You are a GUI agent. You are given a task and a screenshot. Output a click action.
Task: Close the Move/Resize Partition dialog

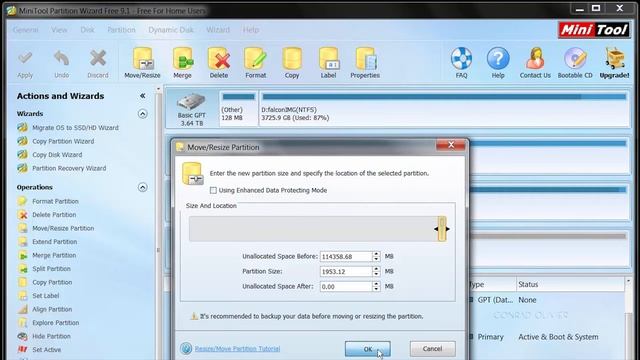coord(451,145)
